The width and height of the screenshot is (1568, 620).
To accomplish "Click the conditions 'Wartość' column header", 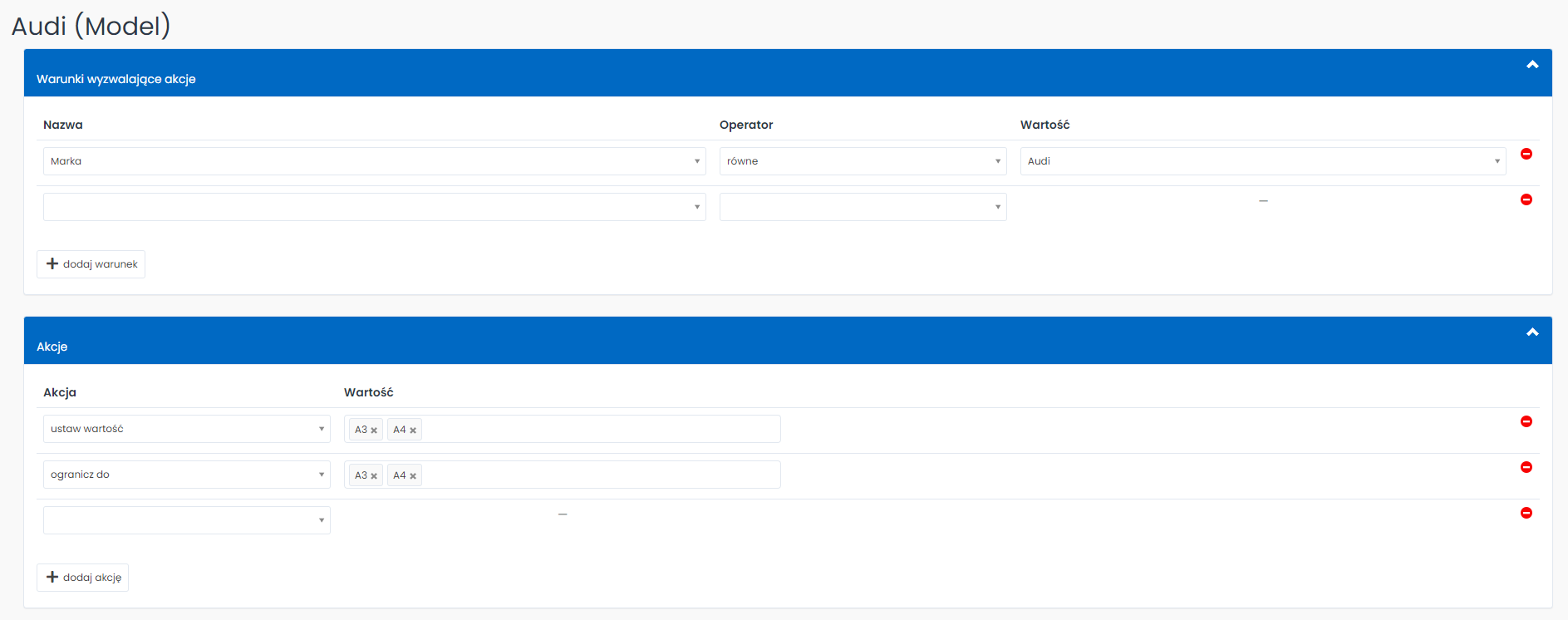I will (x=1045, y=125).
